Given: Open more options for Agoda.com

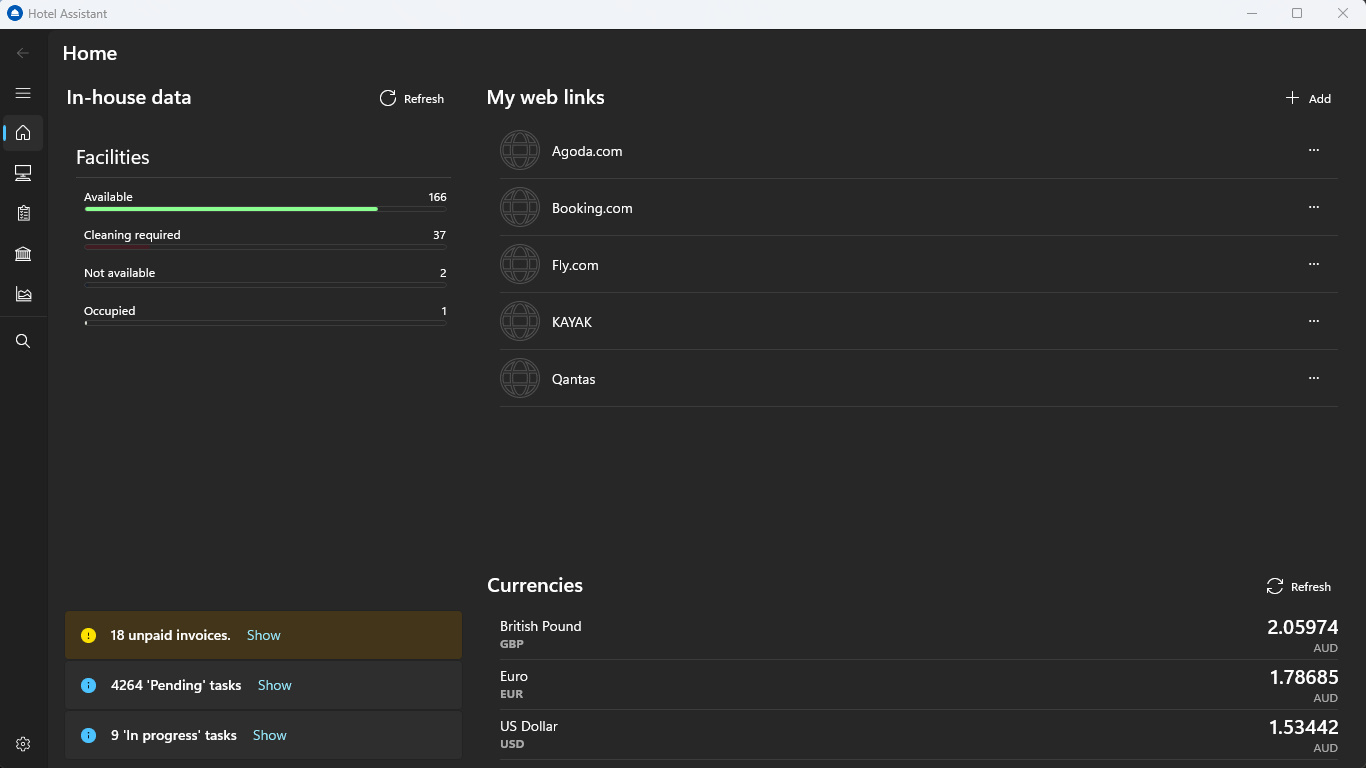Looking at the screenshot, I should 1314,150.
